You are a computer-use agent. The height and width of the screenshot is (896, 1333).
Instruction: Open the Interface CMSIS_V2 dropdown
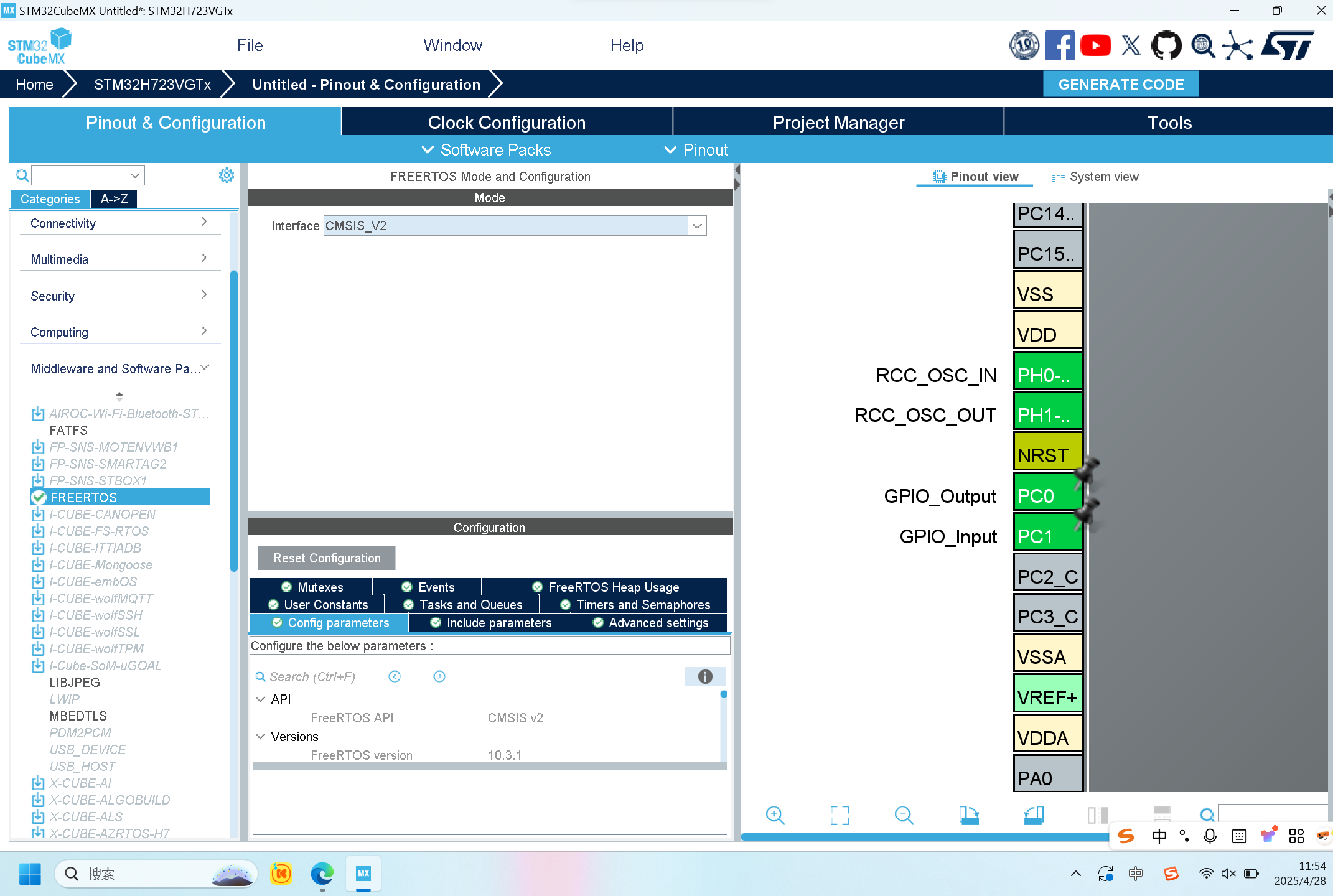point(697,226)
